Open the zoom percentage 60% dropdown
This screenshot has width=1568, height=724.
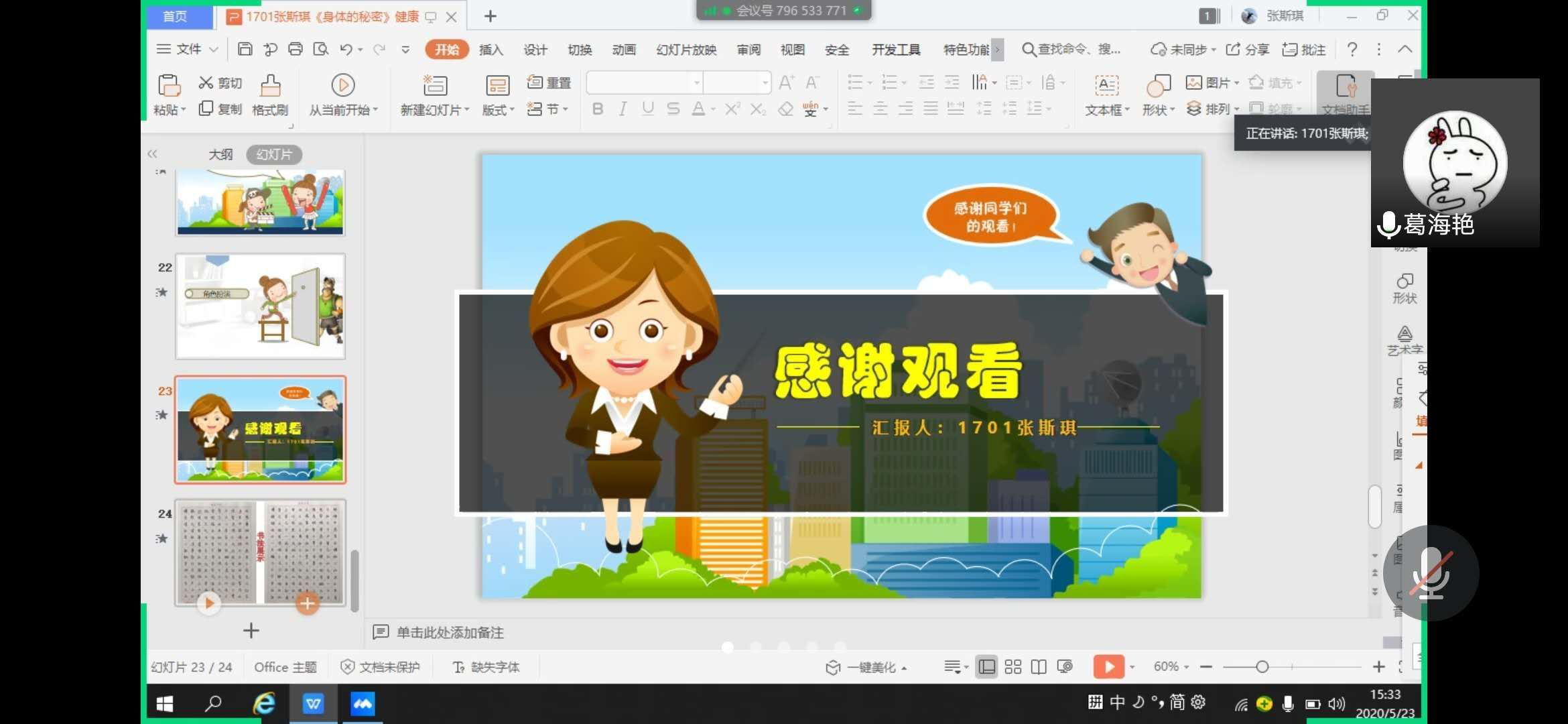tap(1171, 666)
